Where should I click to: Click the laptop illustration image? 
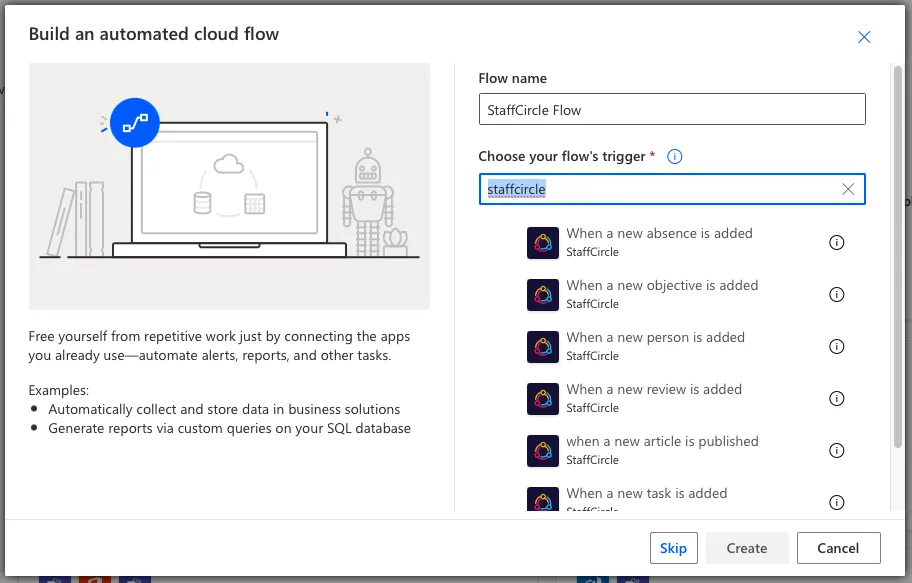[x=229, y=186]
